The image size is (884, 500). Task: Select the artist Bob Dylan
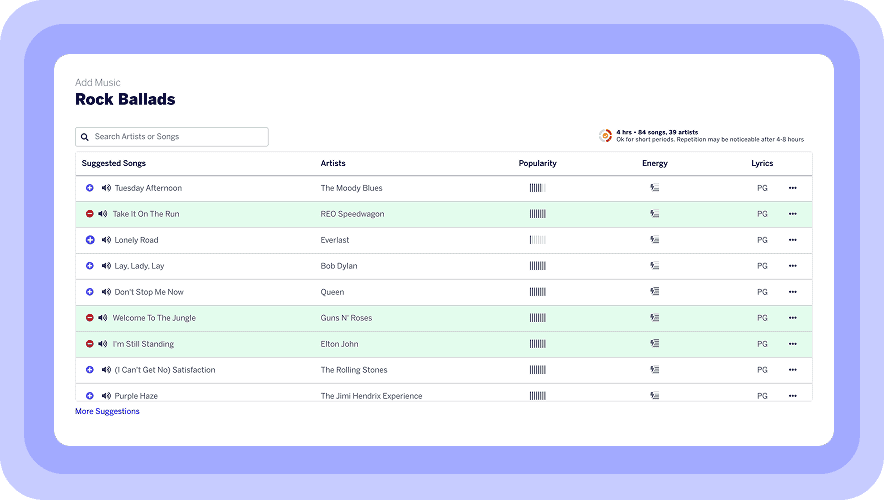click(339, 266)
